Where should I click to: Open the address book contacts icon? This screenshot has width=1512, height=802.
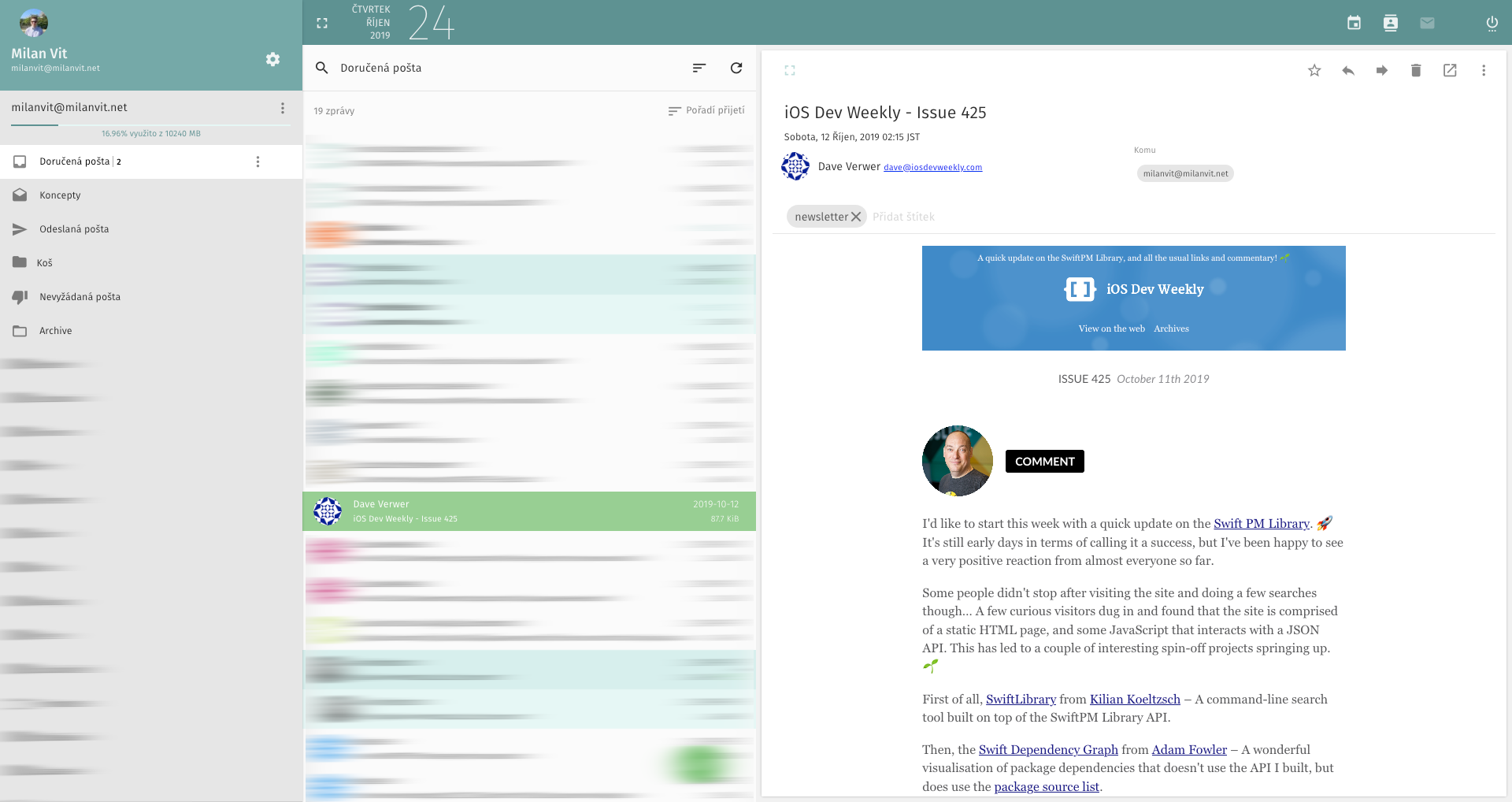pyautogui.click(x=1391, y=23)
